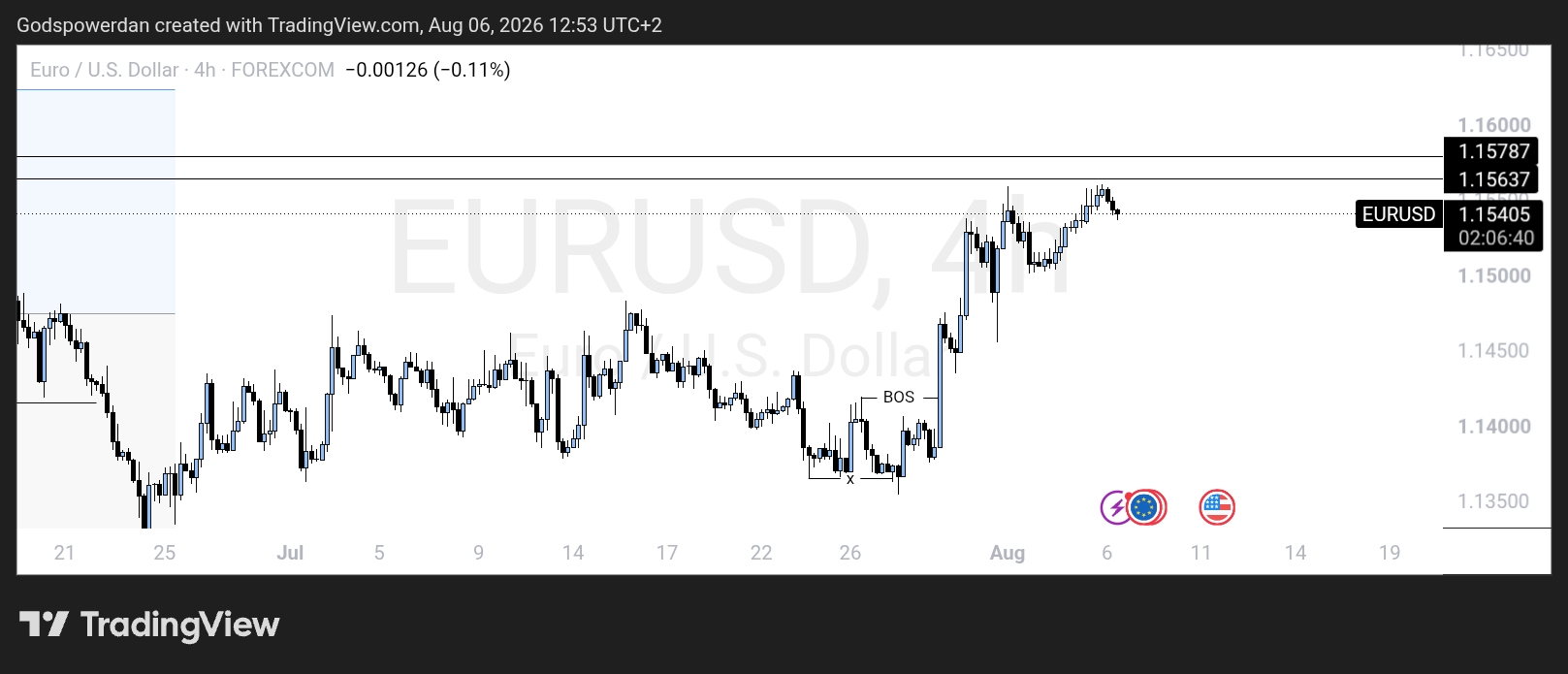Image resolution: width=1568 pixels, height=674 pixels.
Task: Click the Jul label on the time axis
Action: [290, 553]
